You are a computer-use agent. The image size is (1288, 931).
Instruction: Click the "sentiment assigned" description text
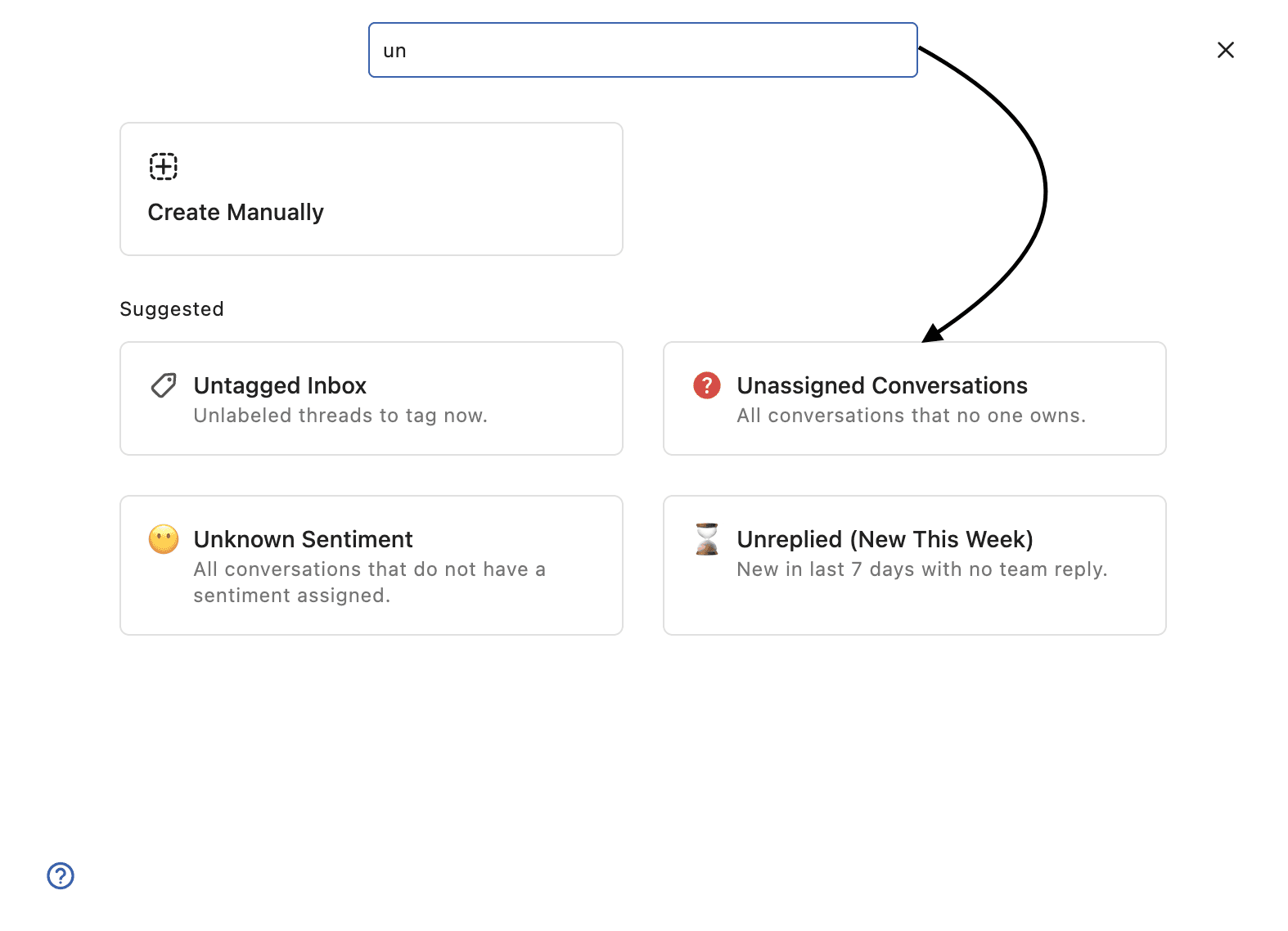[291, 596]
